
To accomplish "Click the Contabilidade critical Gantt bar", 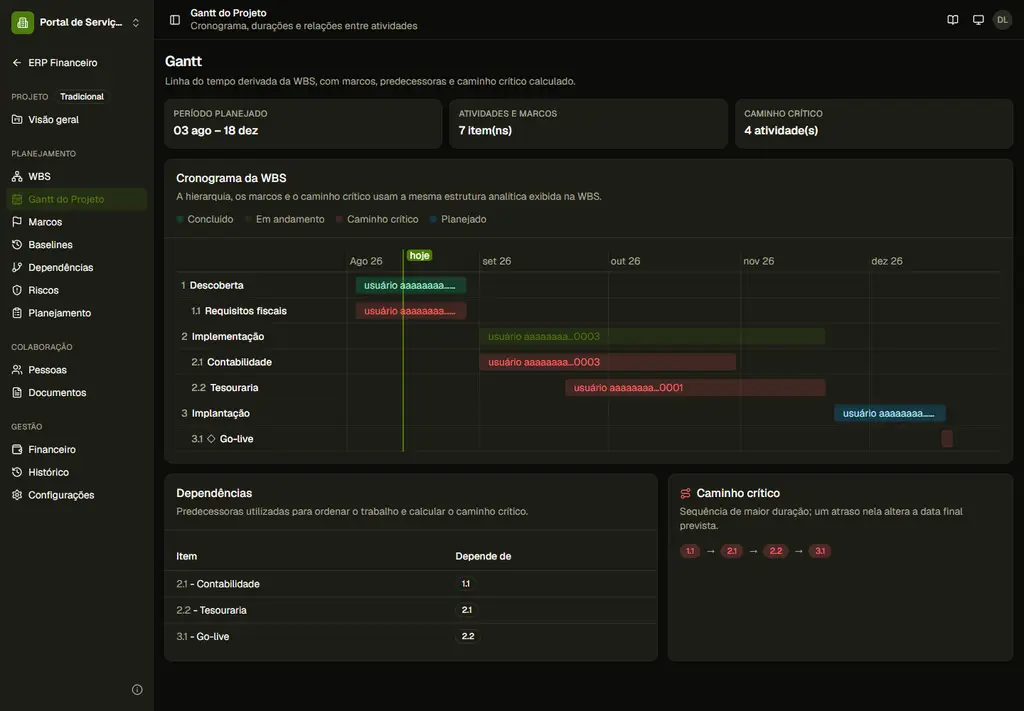I will click(x=607, y=362).
